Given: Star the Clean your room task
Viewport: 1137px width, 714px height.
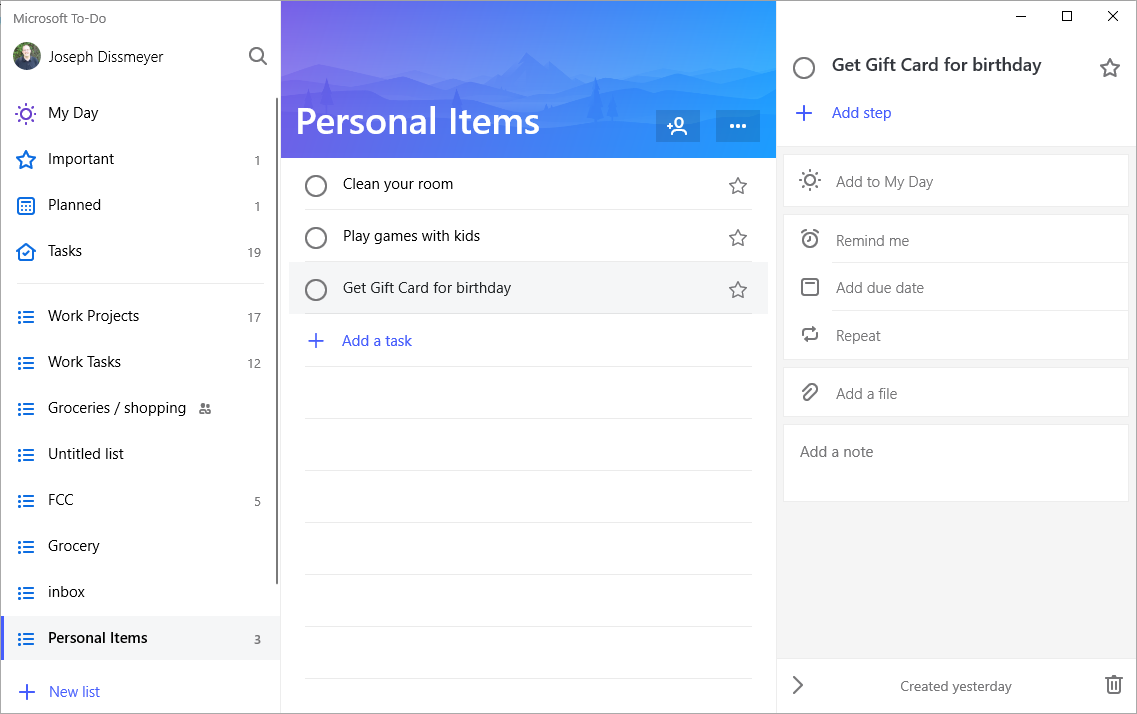Looking at the screenshot, I should pyautogui.click(x=737, y=185).
